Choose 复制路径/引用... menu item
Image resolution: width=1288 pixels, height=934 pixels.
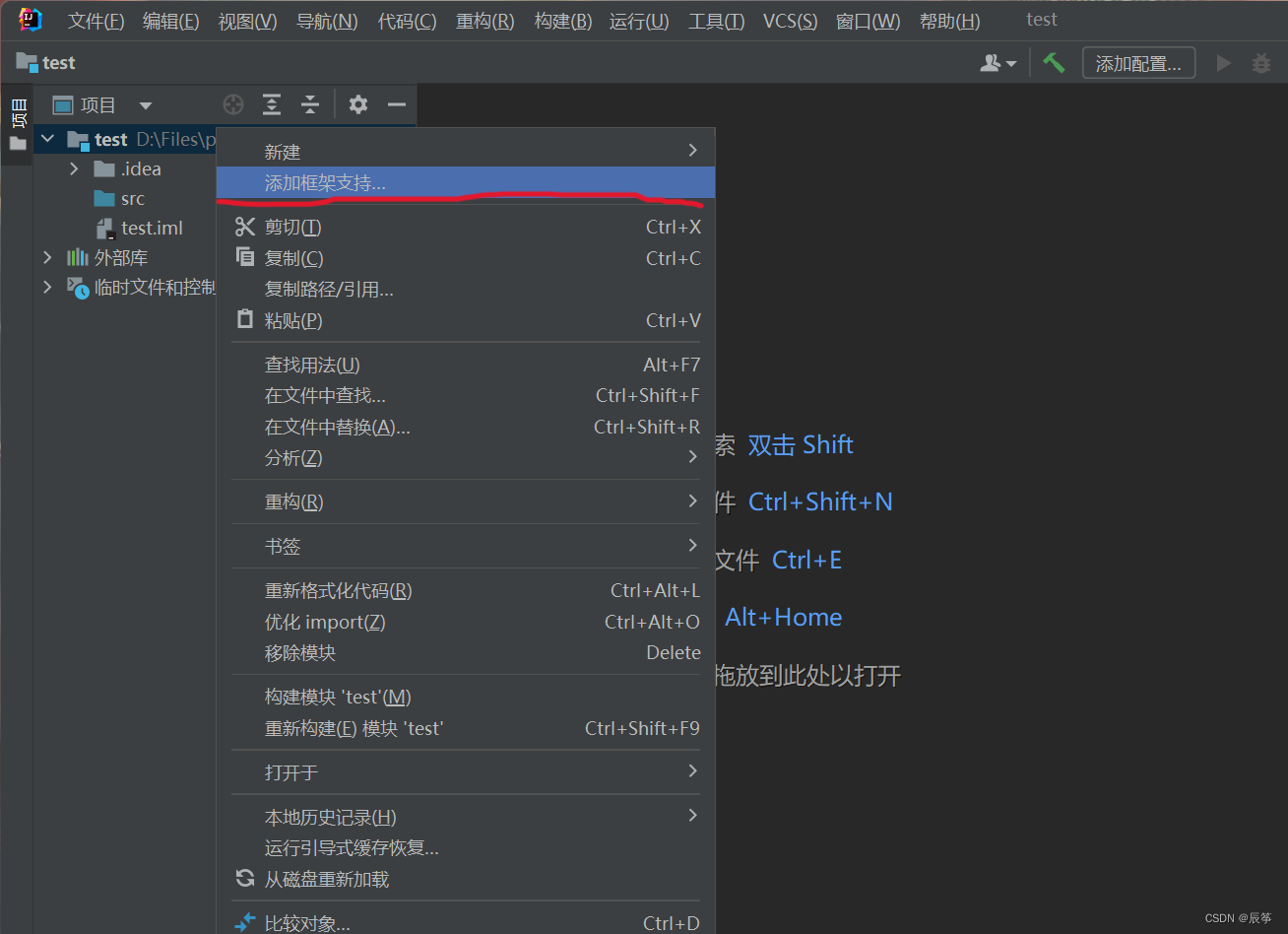coord(466,289)
